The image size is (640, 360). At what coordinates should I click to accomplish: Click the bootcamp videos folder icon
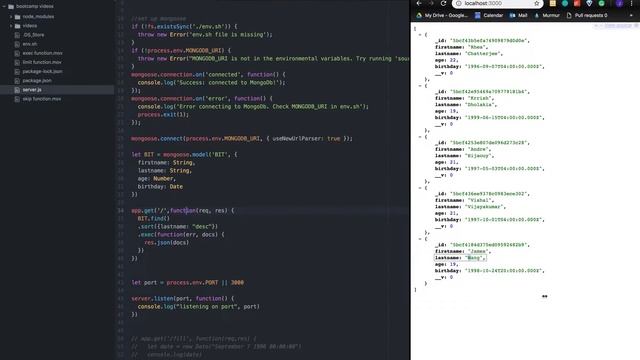[11, 7]
